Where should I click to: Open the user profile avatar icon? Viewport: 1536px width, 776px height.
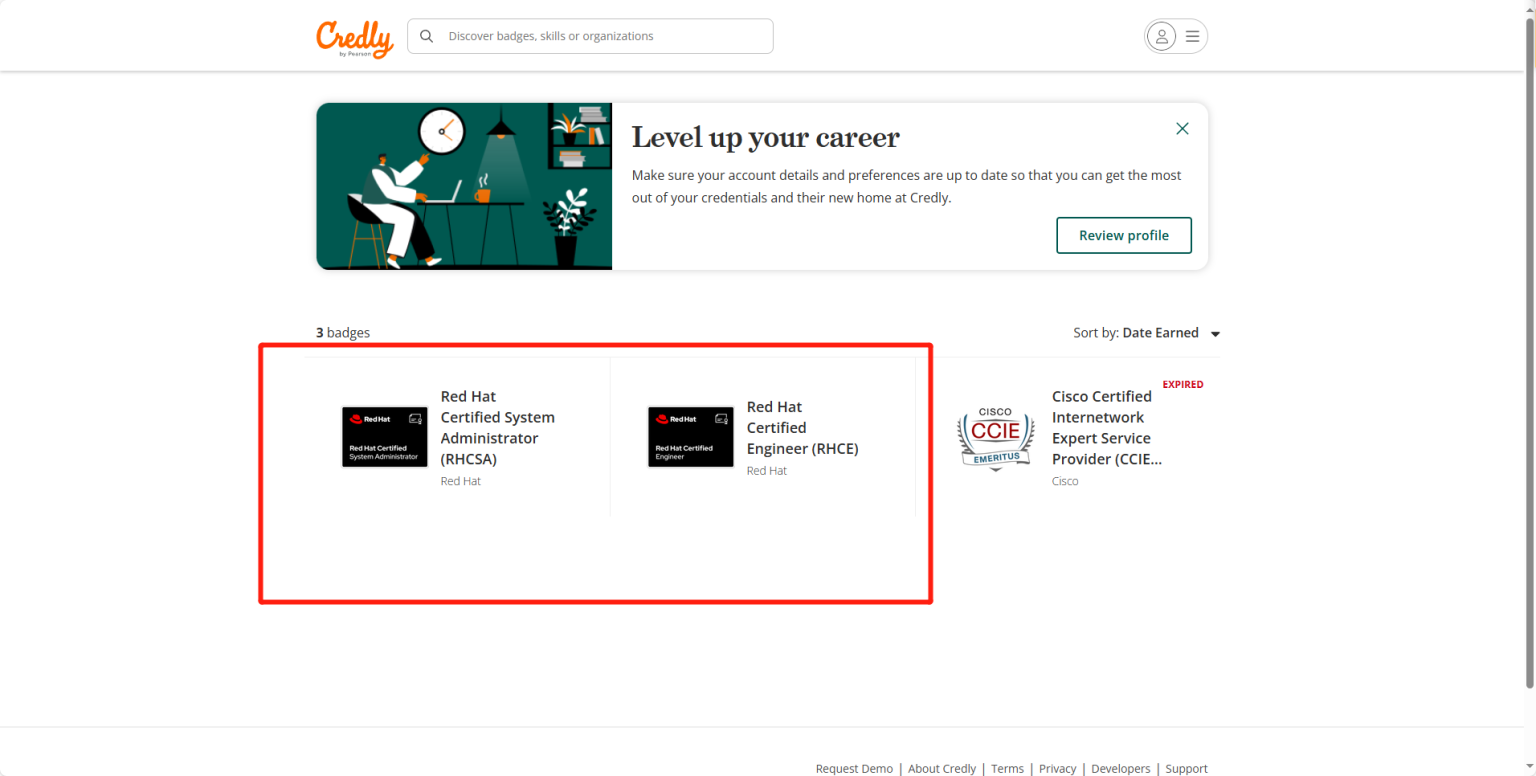pos(1161,36)
